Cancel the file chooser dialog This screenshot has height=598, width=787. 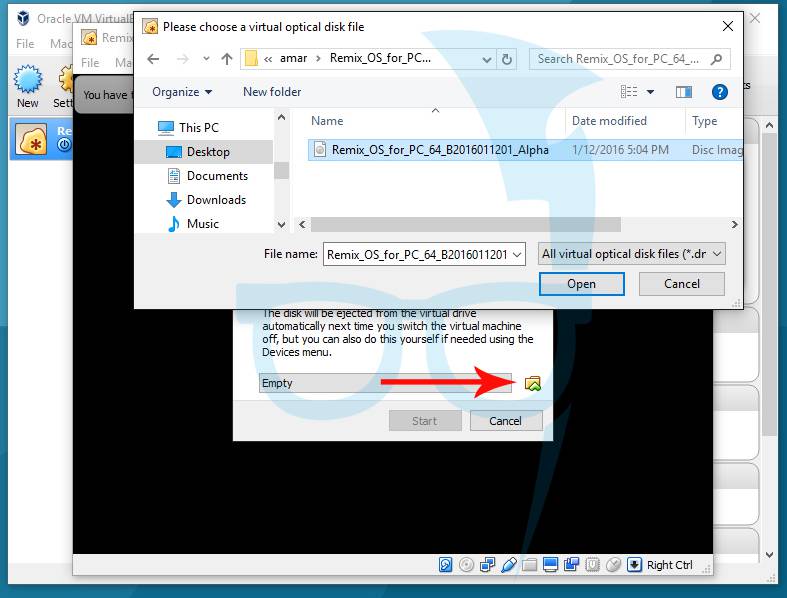[682, 284]
